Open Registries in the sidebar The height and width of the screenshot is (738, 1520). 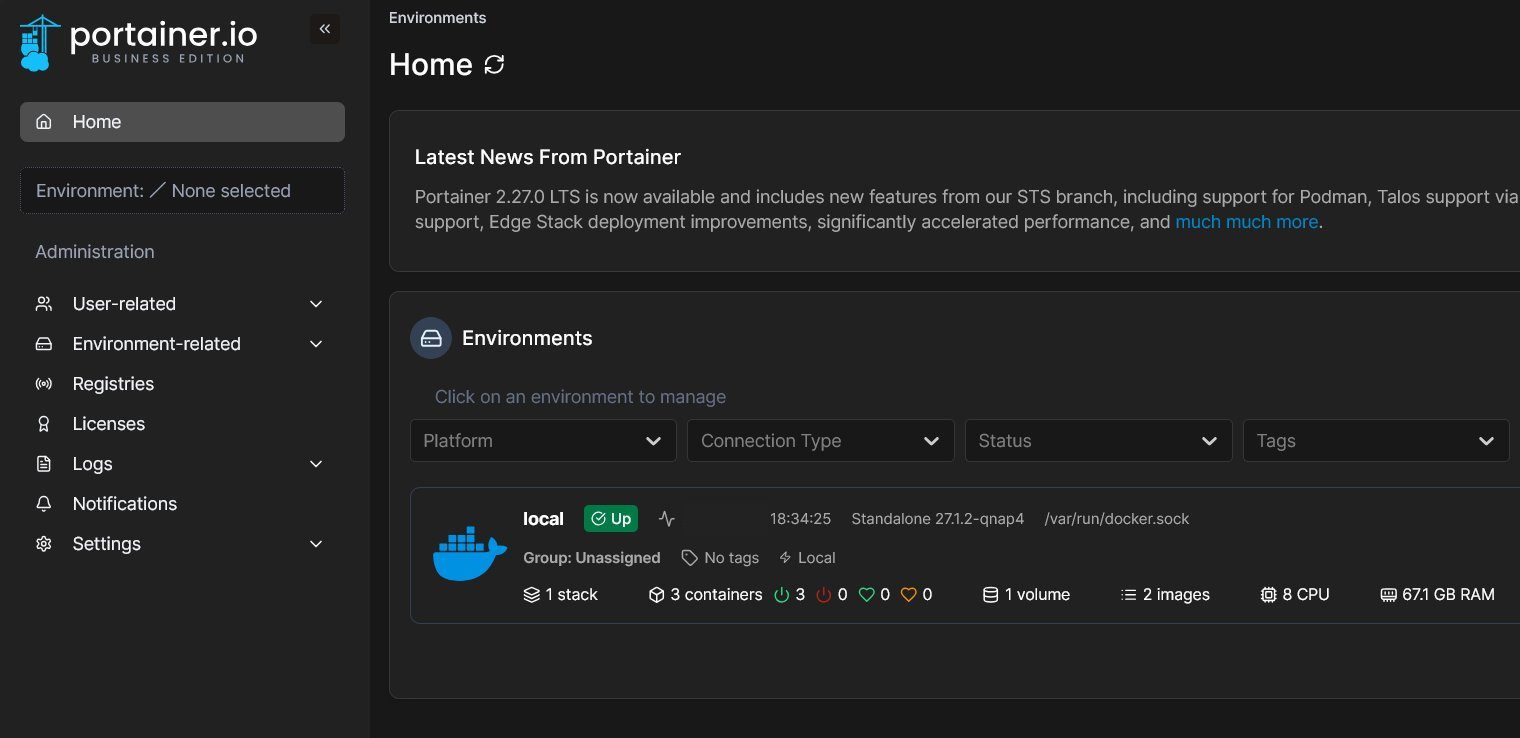tap(182, 384)
